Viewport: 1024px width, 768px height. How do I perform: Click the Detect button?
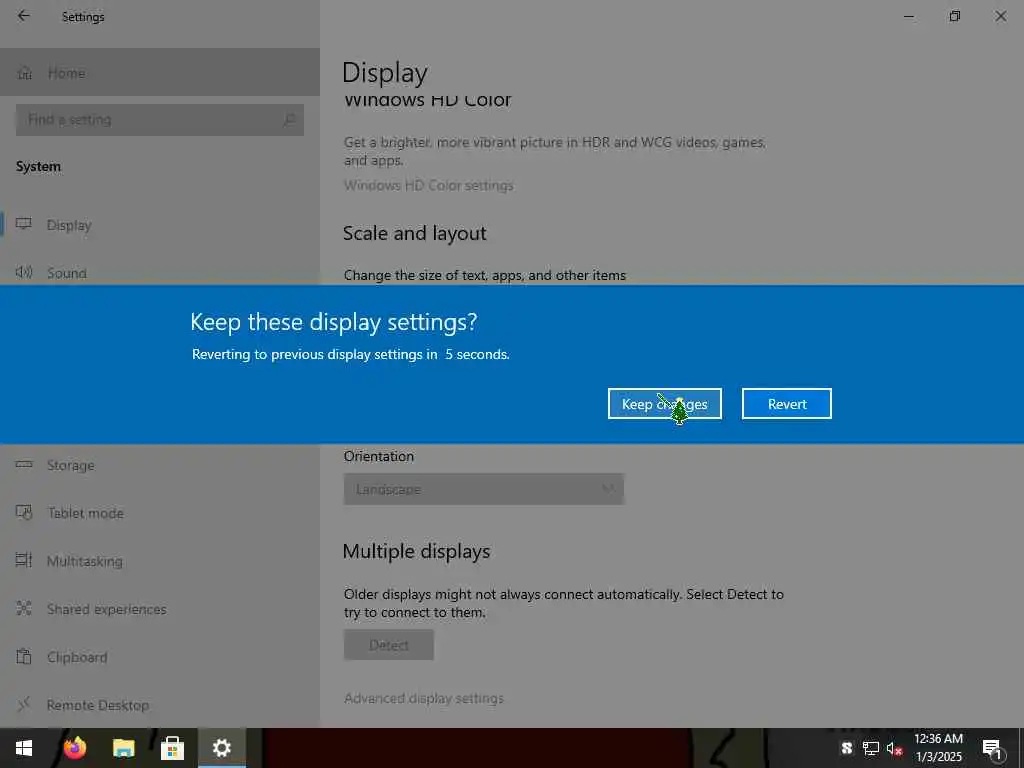pyautogui.click(x=389, y=645)
